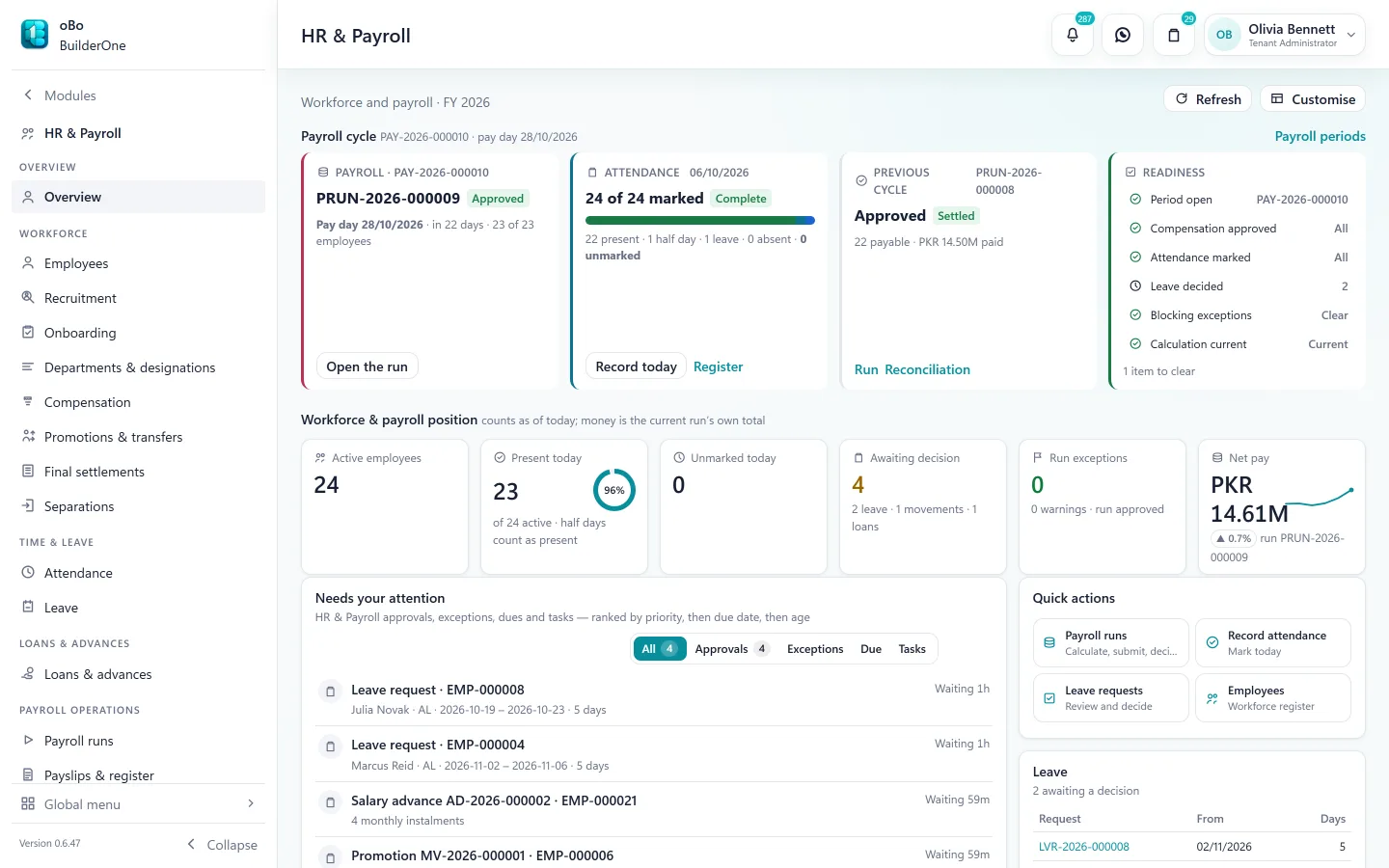Expand the Global menu chevron

pyautogui.click(x=251, y=803)
